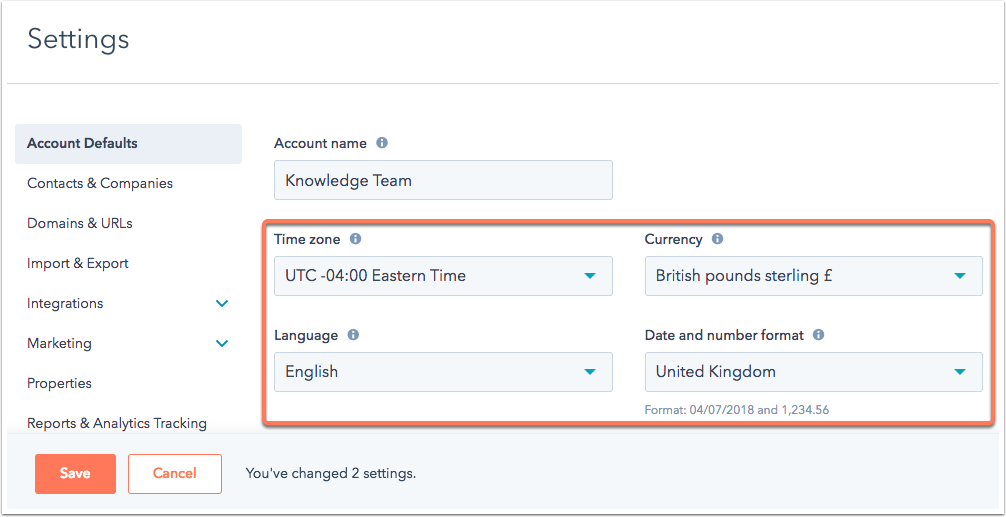Open Import & Export settings
Viewport: 1006px width, 517px height.
pos(78,263)
